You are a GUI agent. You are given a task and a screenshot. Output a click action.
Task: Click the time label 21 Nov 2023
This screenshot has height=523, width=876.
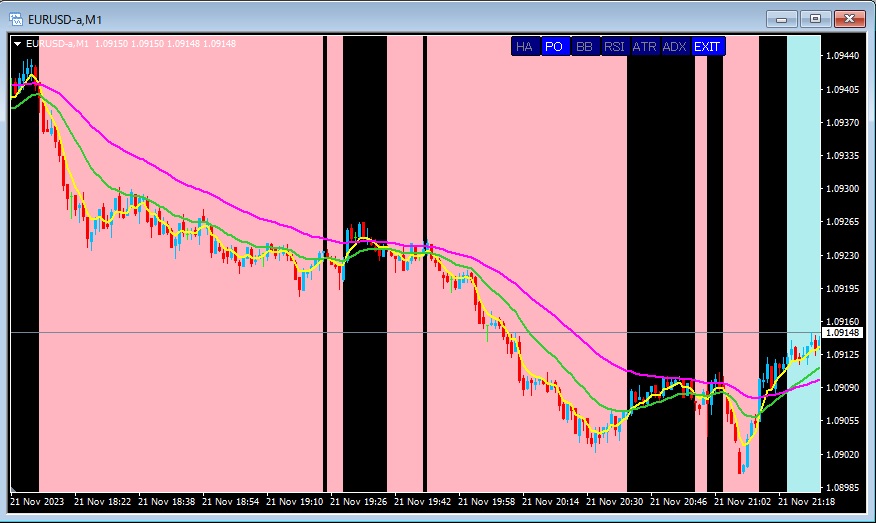tap(37, 501)
